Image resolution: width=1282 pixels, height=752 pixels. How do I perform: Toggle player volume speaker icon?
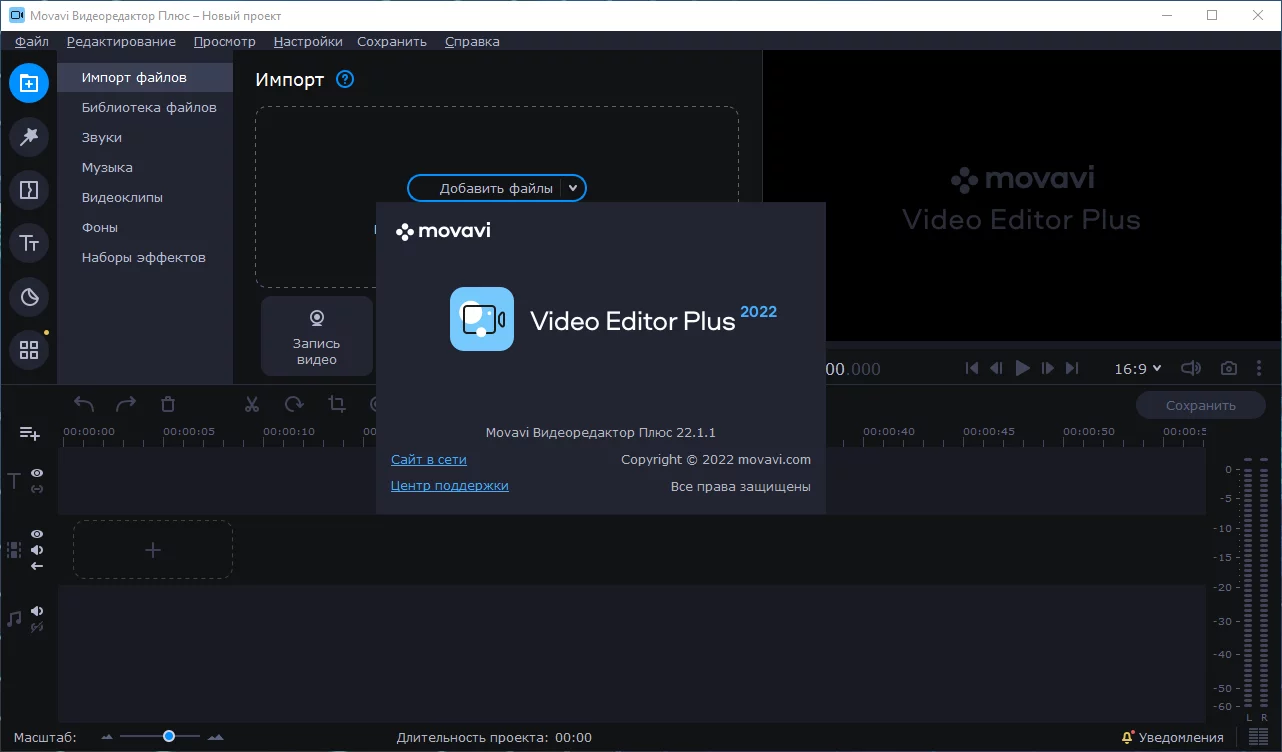(1191, 368)
